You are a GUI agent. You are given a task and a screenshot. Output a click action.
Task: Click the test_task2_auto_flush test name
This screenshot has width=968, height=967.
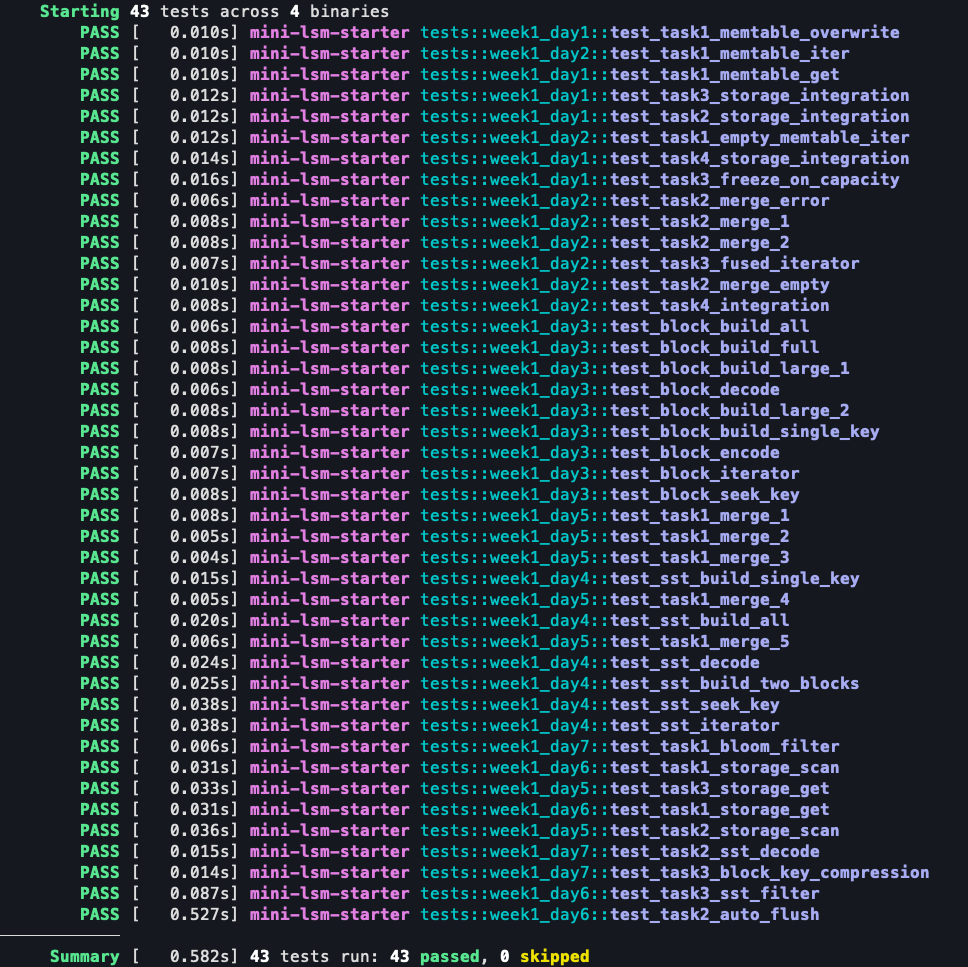[714, 914]
